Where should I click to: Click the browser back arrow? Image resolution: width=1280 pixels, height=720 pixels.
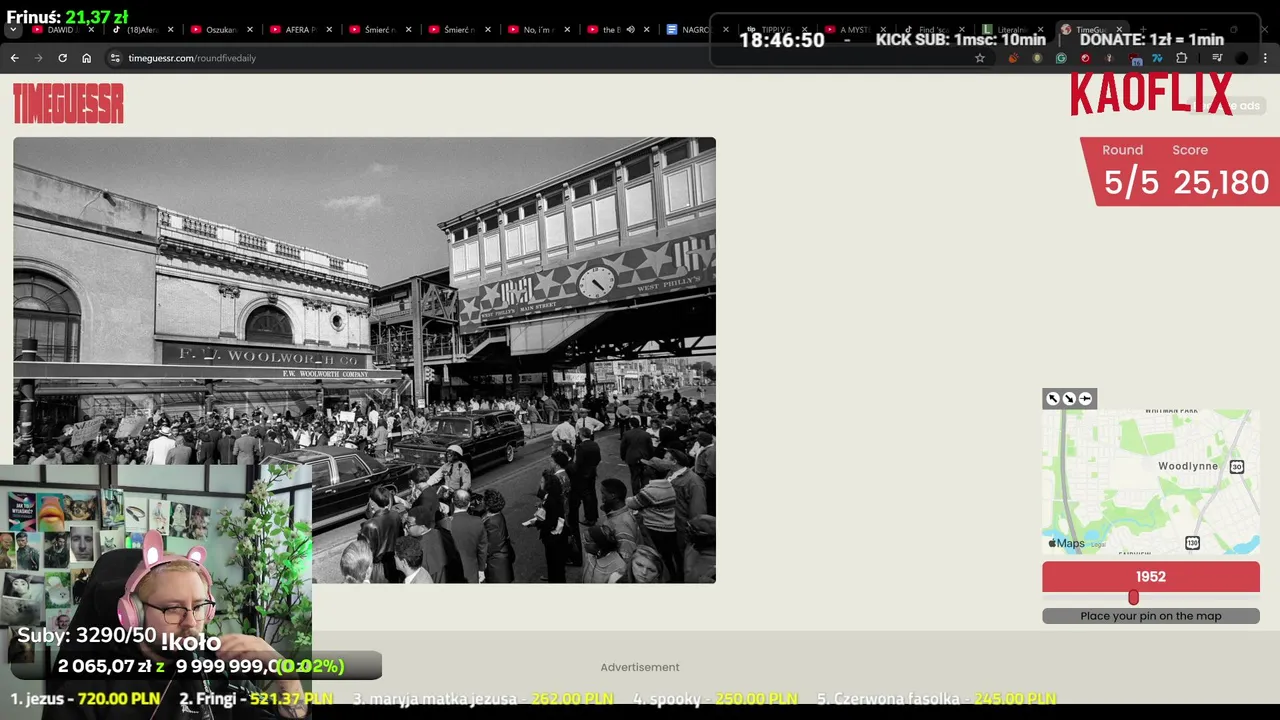tap(15, 58)
